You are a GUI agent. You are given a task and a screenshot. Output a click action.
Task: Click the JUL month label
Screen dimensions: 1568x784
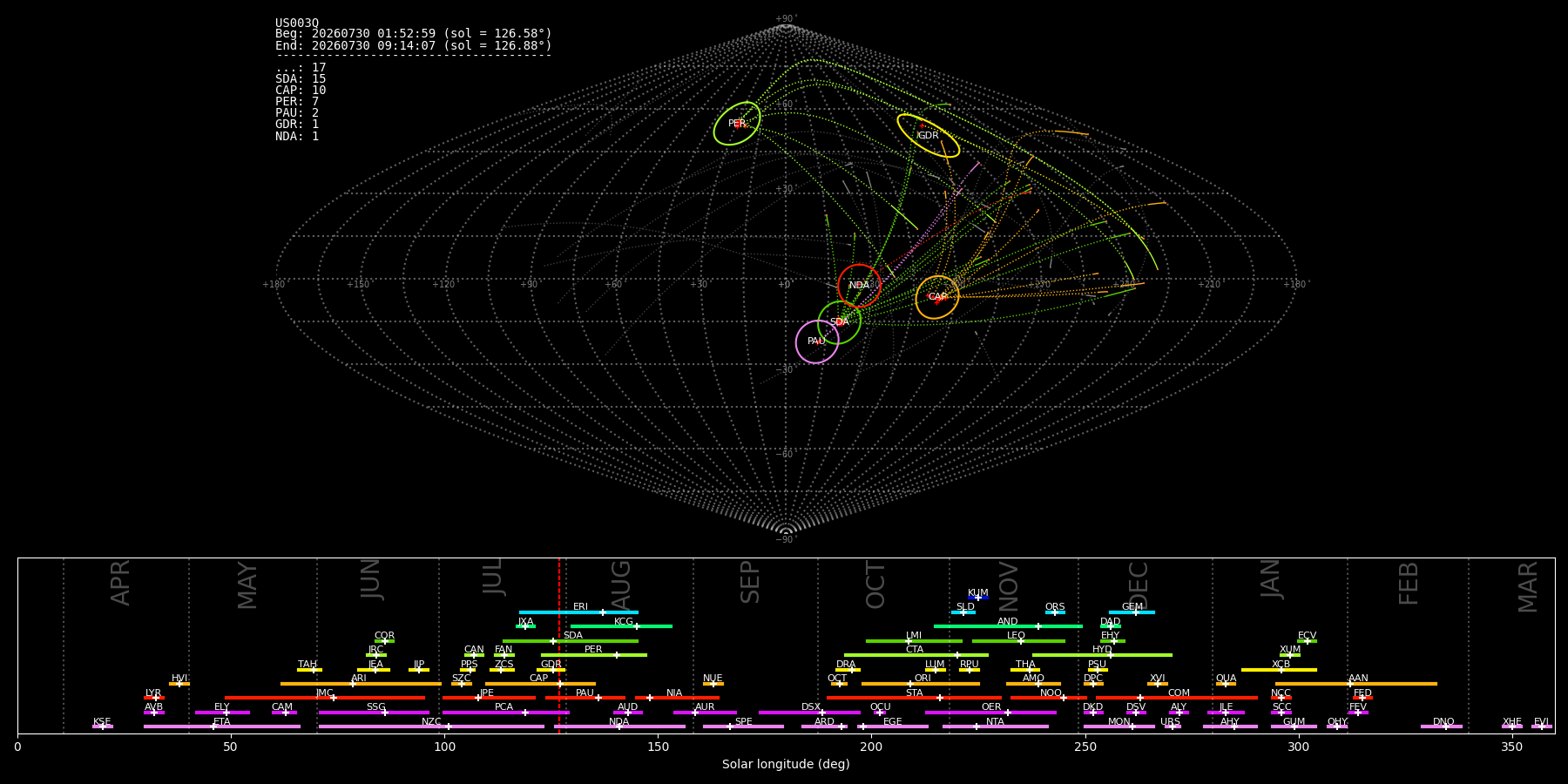[x=493, y=577]
